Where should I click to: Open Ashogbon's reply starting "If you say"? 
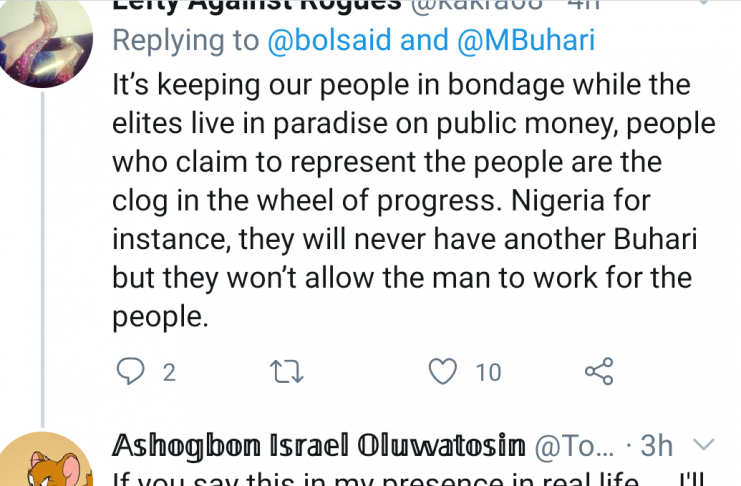tap(400, 478)
